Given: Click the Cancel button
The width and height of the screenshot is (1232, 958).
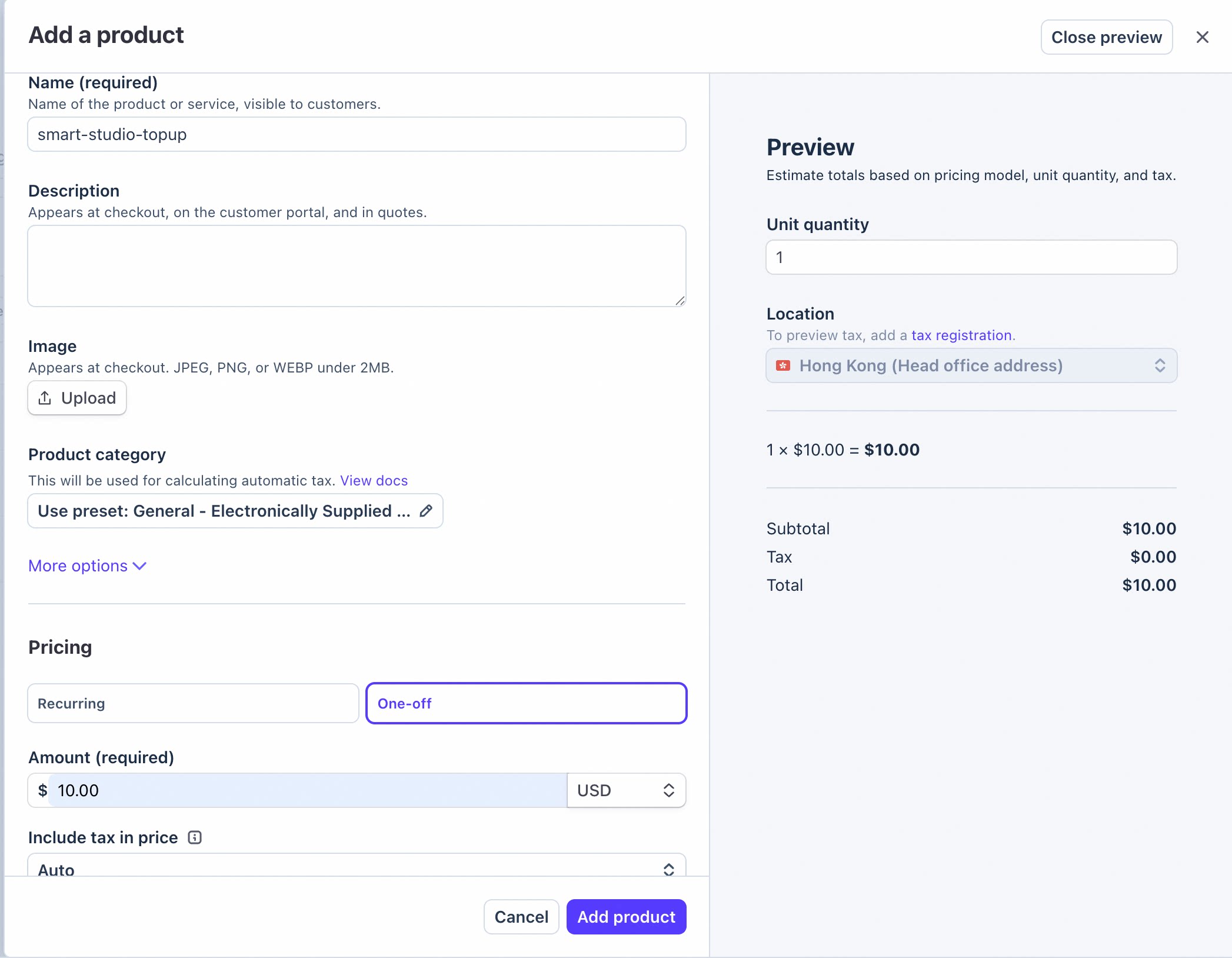Looking at the screenshot, I should coord(521,917).
